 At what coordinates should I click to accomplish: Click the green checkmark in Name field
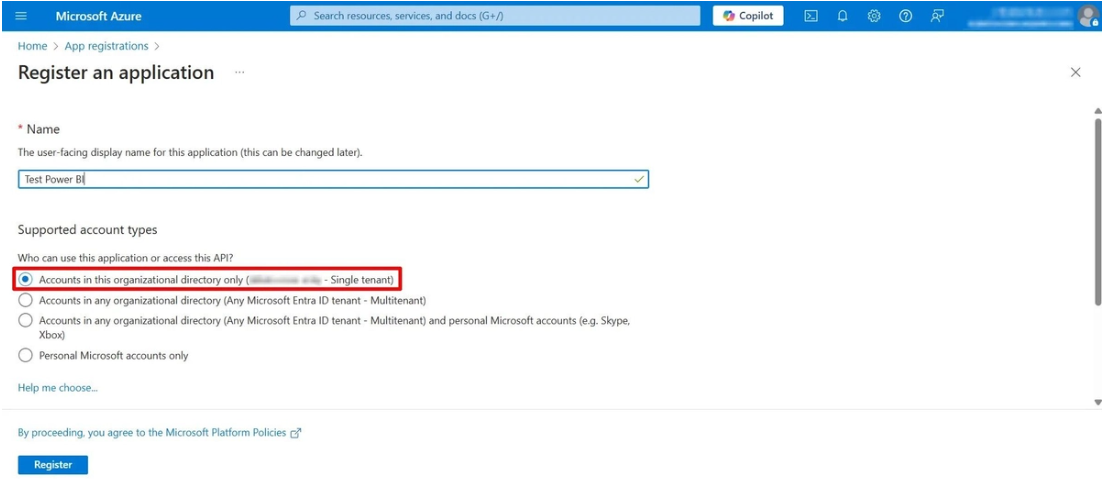coord(638,179)
